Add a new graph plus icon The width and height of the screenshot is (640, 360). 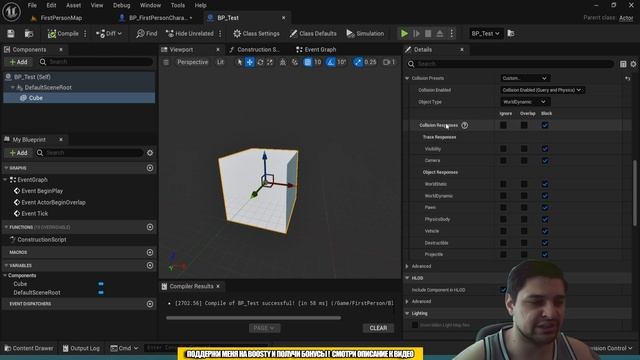tap(150, 168)
